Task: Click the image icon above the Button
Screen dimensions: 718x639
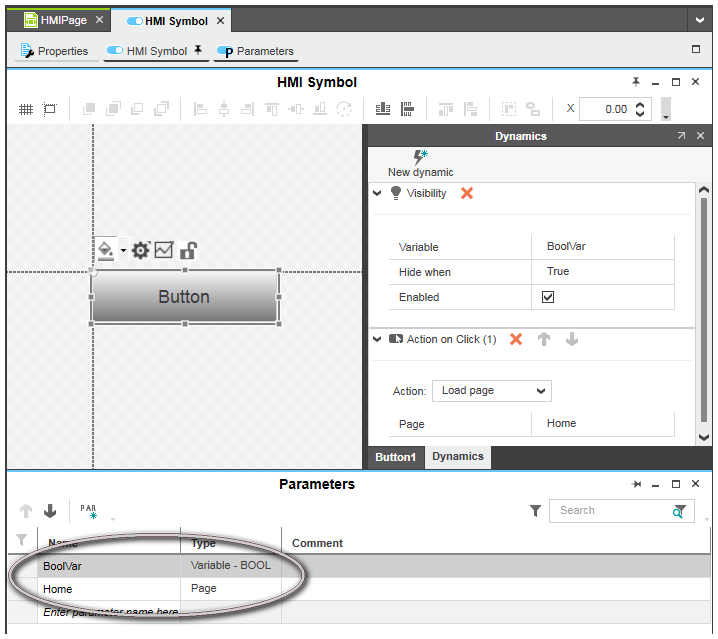Action: coord(164,250)
